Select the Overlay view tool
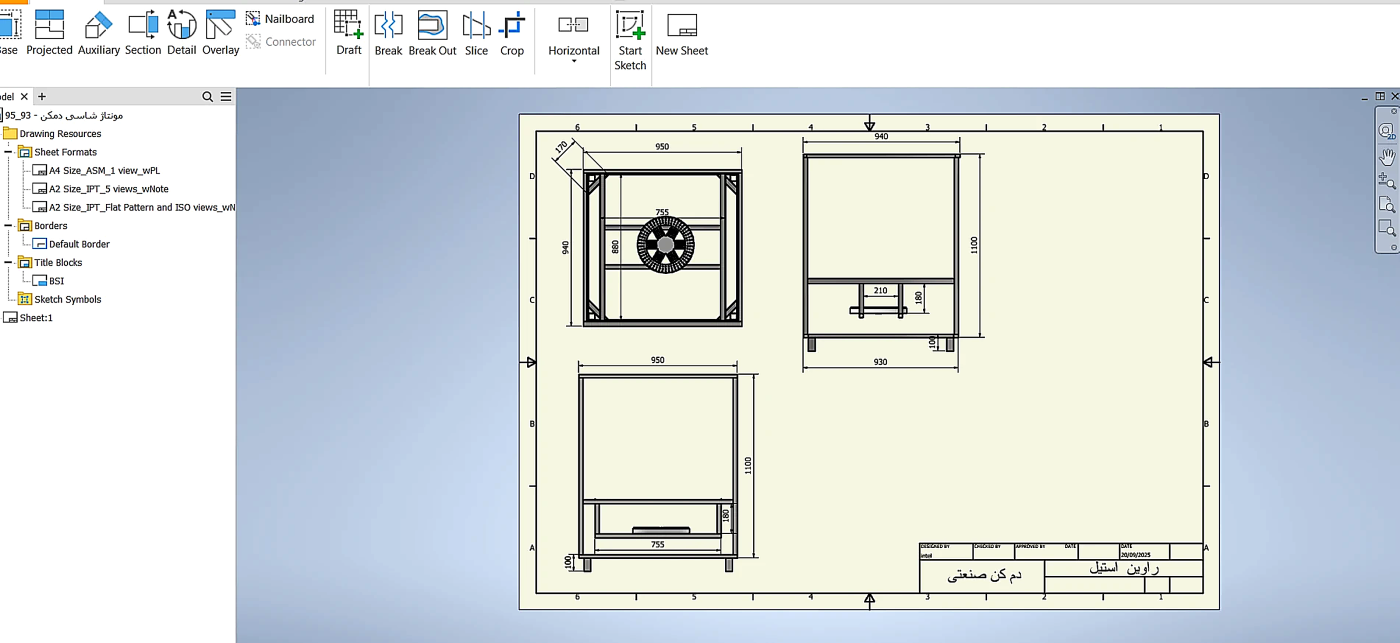 click(221, 33)
